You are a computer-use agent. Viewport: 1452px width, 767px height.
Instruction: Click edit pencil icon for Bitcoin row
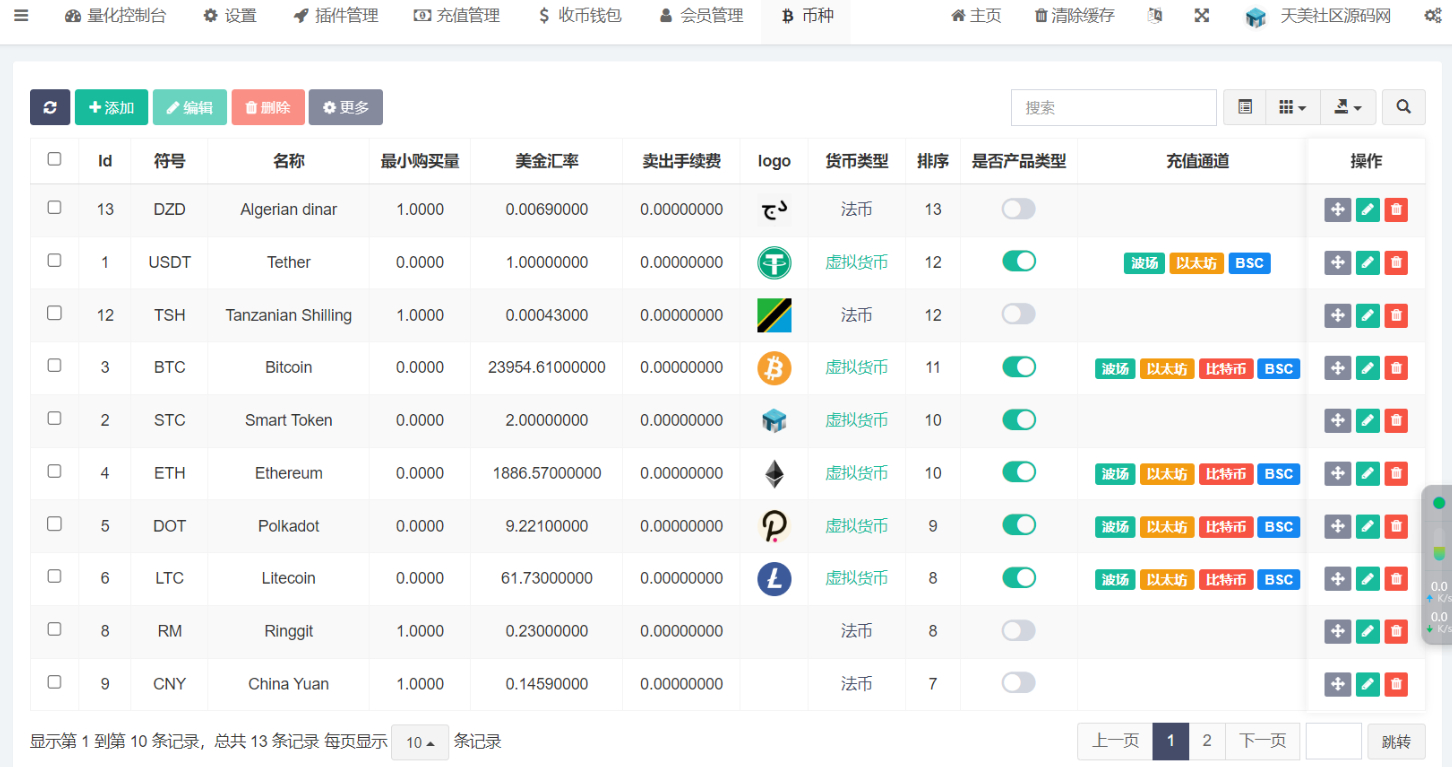[x=1367, y=368]
